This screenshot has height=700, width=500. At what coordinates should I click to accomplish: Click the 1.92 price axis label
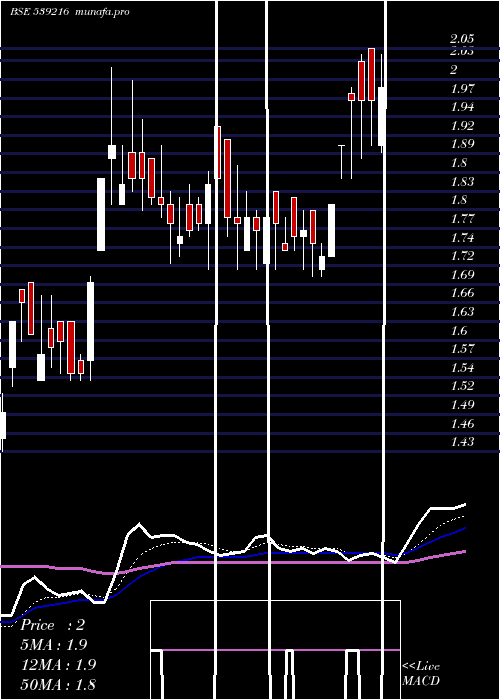(462, 126)
